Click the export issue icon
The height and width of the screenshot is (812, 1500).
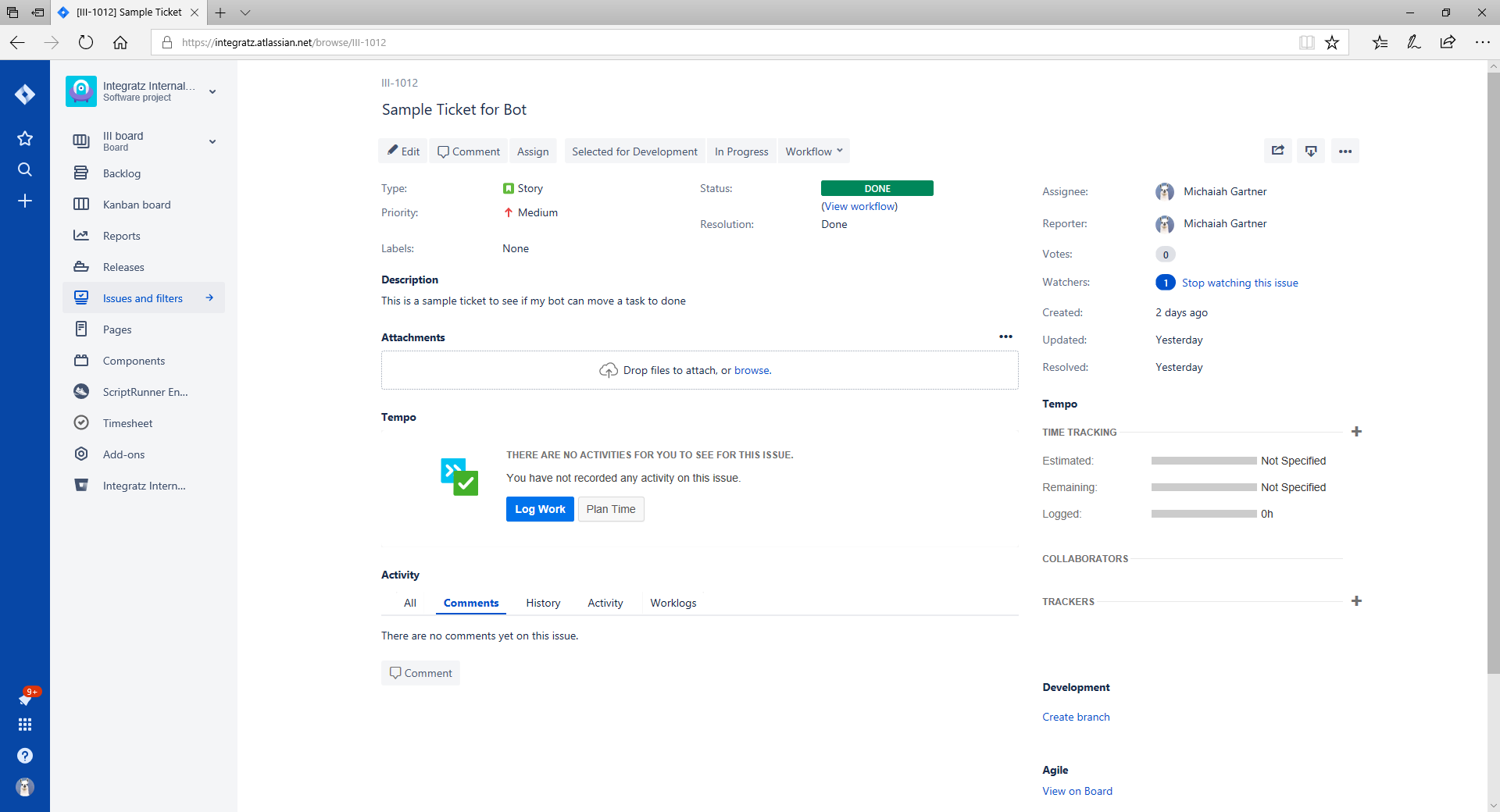(x=1311, y=151)
